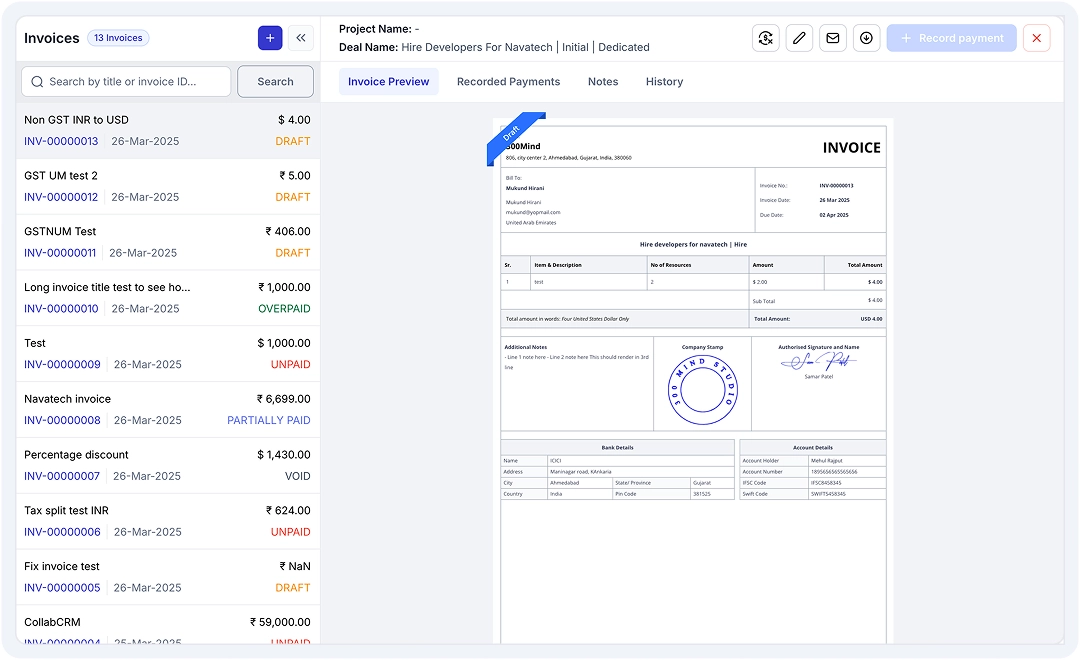Open invoice INV-00000012 GST UM test 2

pos(167,186)
